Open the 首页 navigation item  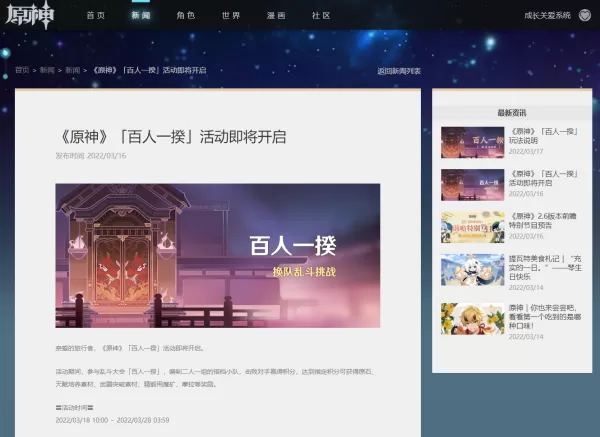click(x=96, y=15)
